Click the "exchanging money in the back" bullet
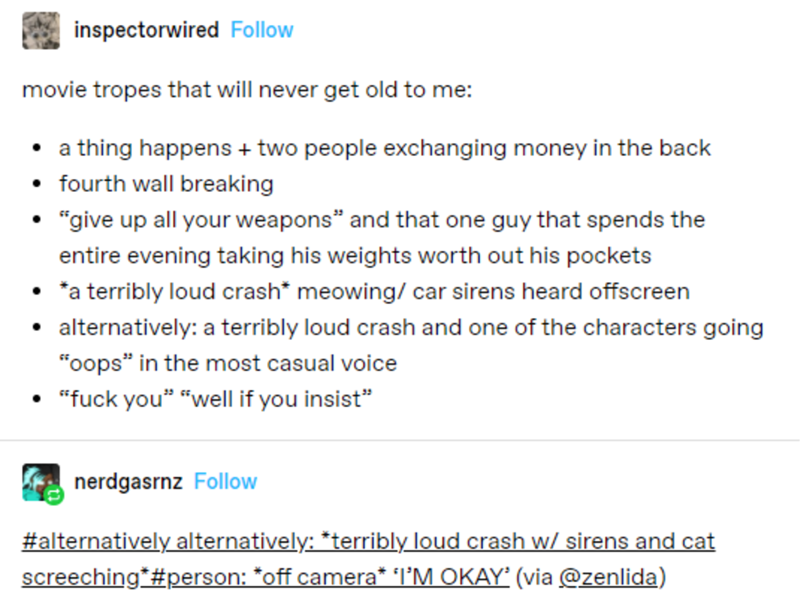 click(385, 148)
